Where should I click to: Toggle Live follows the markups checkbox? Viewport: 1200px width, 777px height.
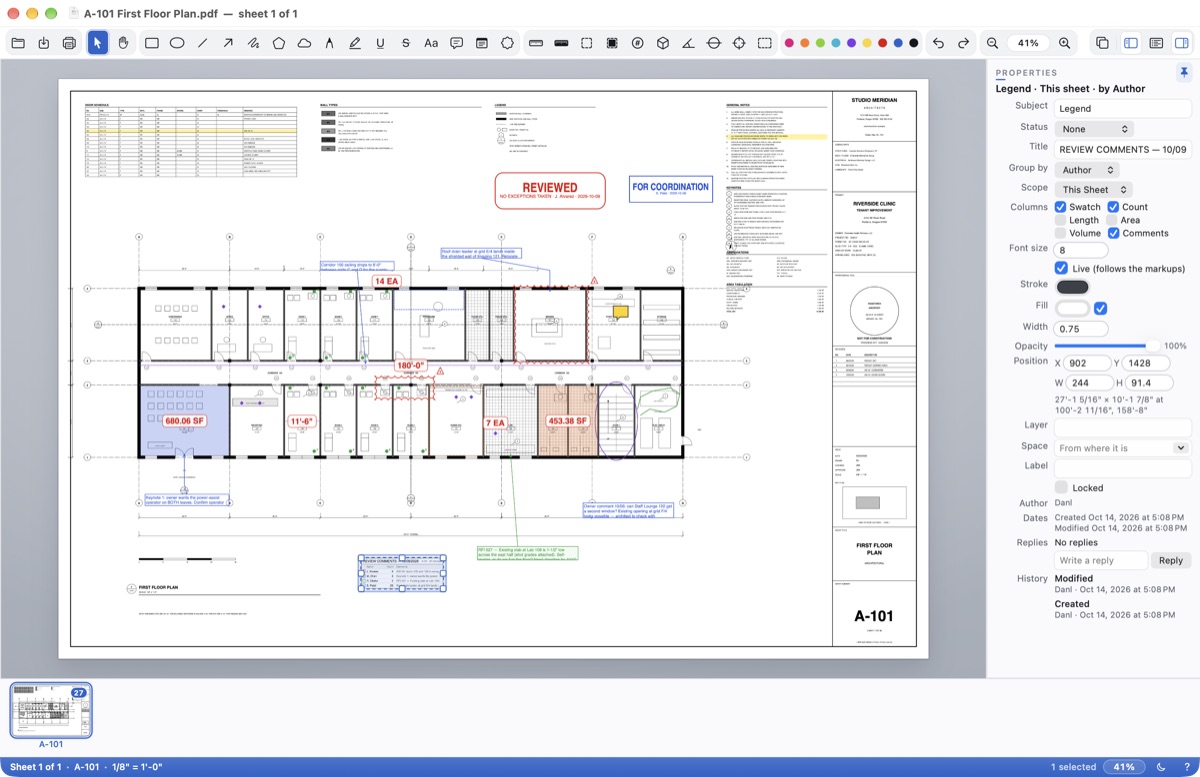[1061, 268]
